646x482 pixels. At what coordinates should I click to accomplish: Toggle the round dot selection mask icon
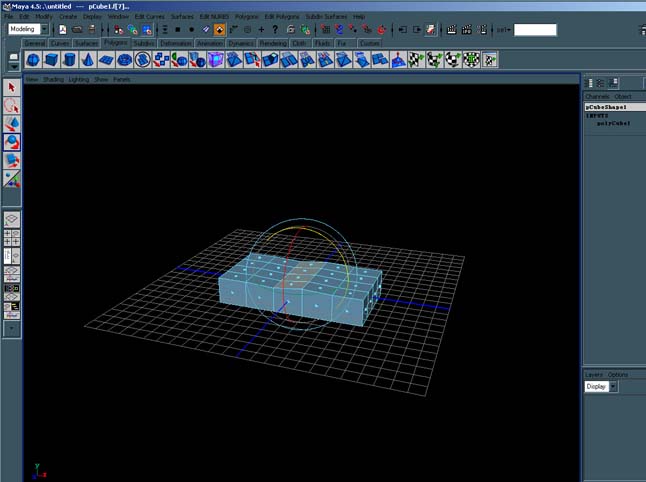[x=192, y=30]
